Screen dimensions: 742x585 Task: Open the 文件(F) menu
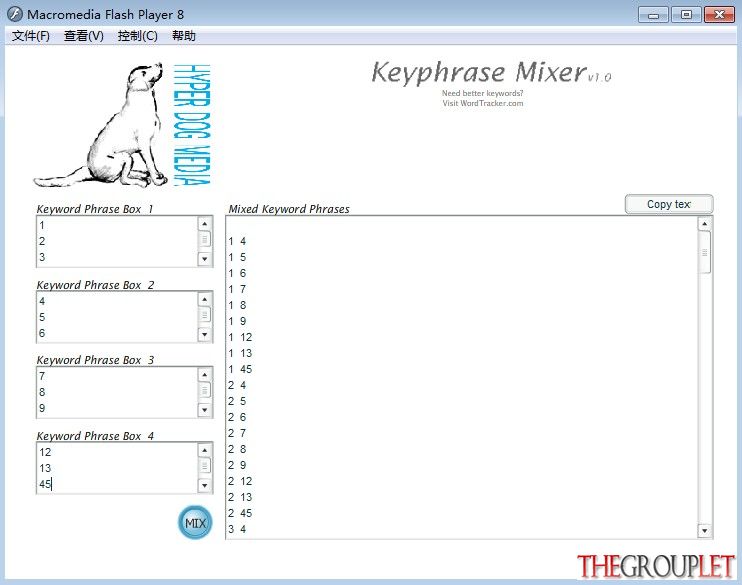pos(30,35)
